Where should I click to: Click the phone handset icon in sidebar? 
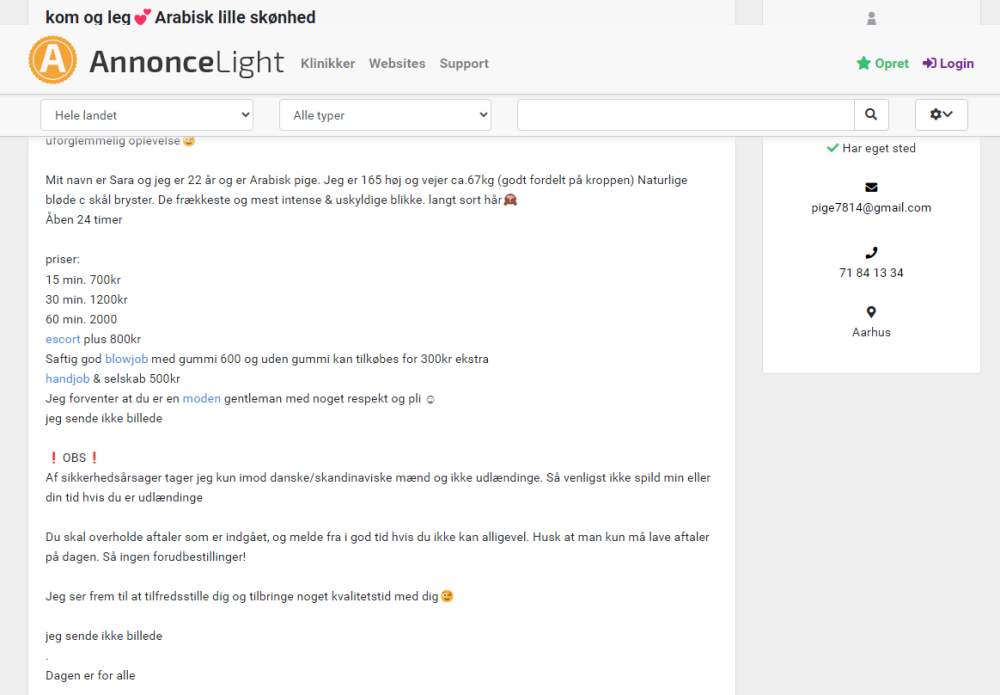point(871,253)
